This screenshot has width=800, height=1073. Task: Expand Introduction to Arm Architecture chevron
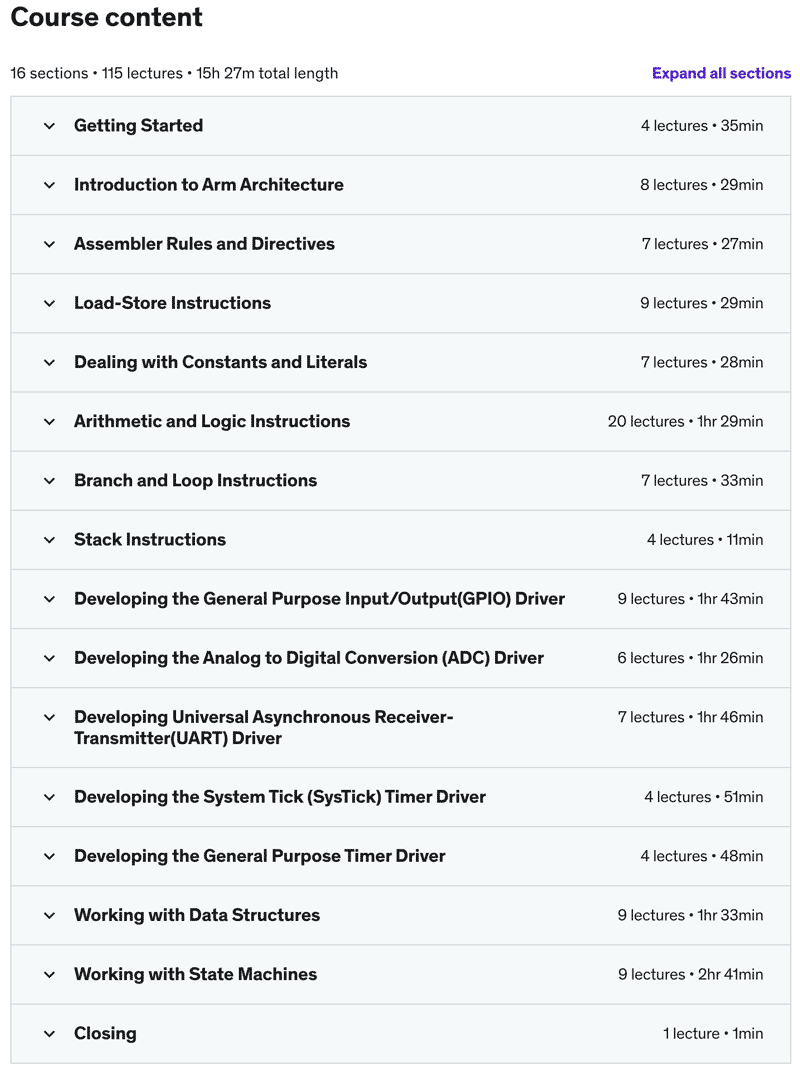coord(49,185)
